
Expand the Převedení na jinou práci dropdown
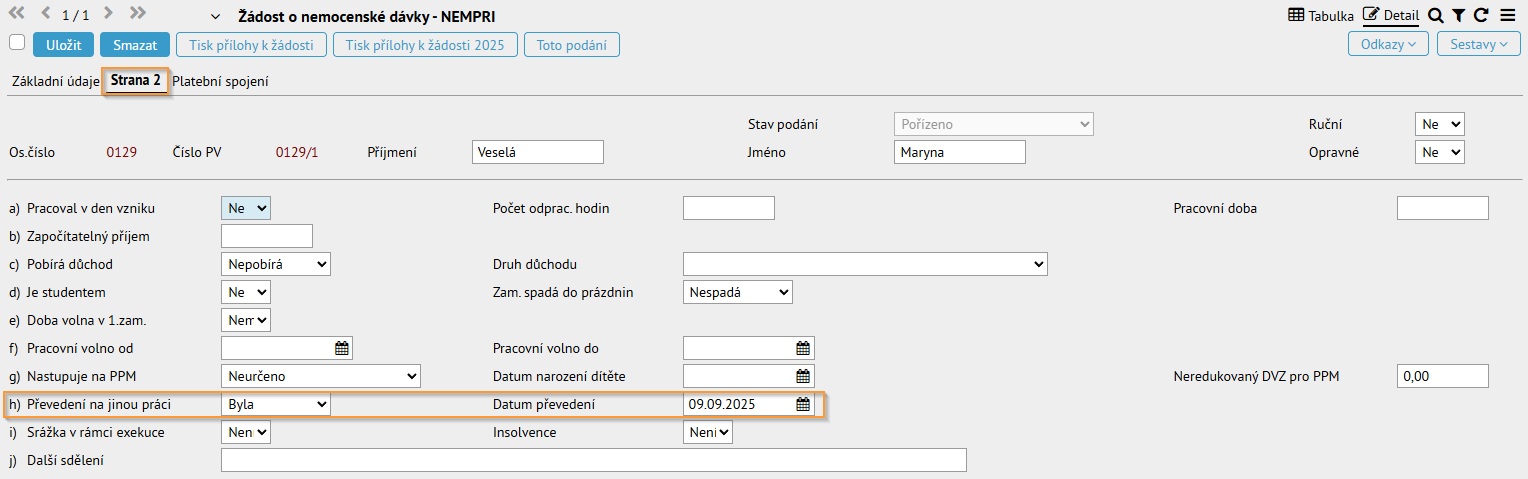(275, 404)
